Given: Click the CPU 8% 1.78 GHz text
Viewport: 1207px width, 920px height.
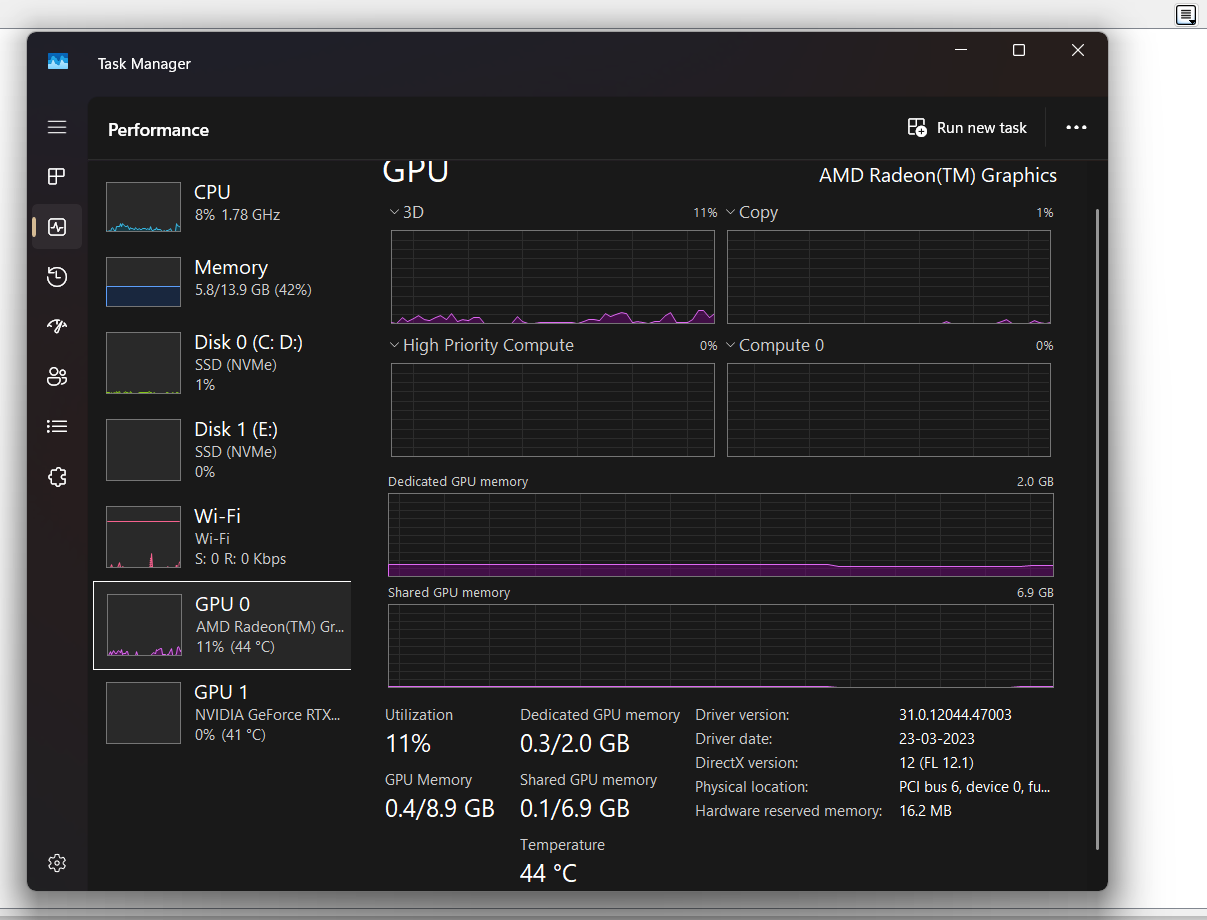Looking at the screenshot, I should [237, 215].
